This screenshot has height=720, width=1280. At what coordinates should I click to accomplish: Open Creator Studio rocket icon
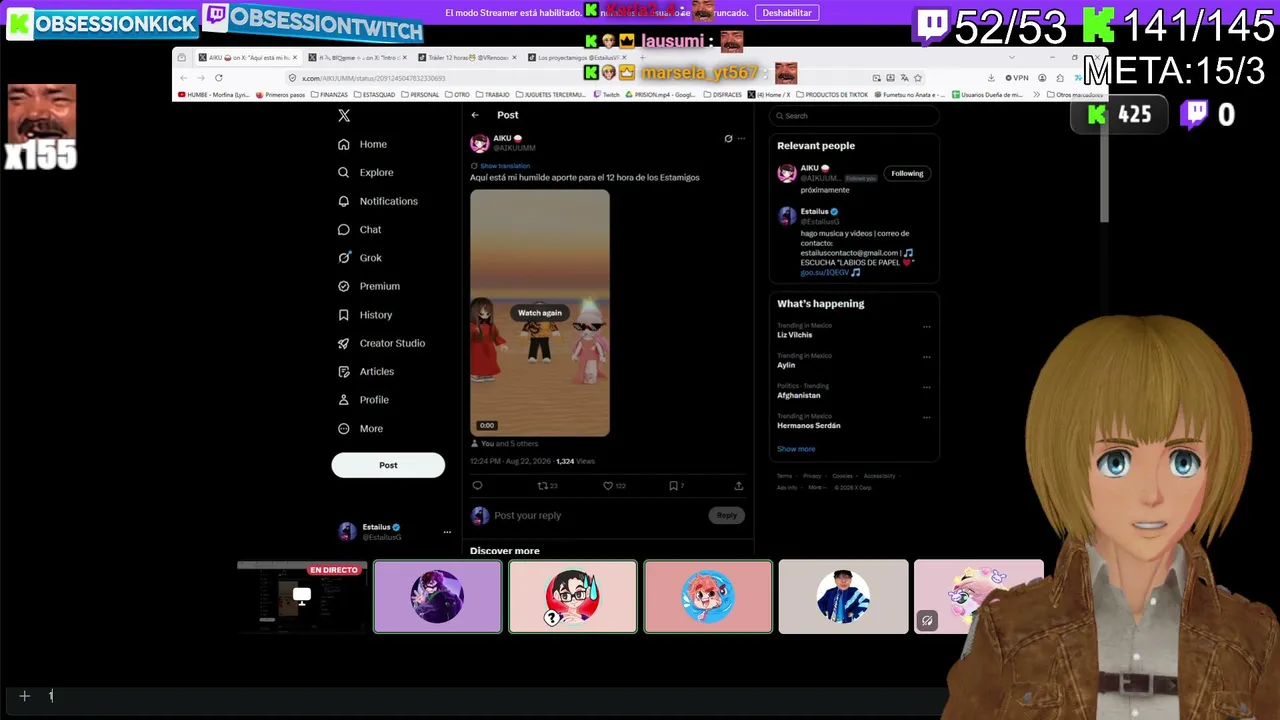point(344,343)
